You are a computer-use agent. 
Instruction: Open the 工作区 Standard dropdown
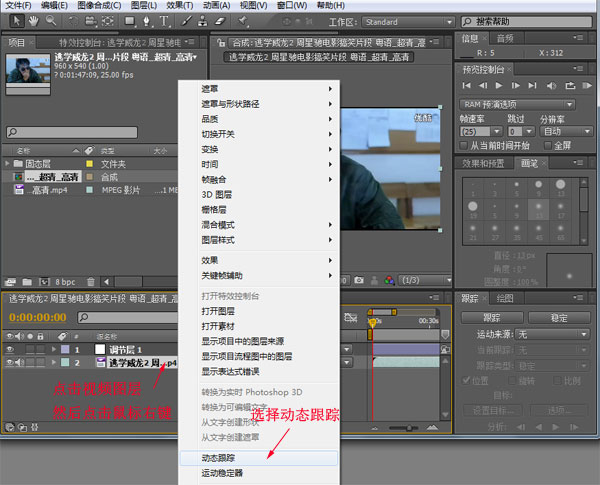(x=408, y=22)
